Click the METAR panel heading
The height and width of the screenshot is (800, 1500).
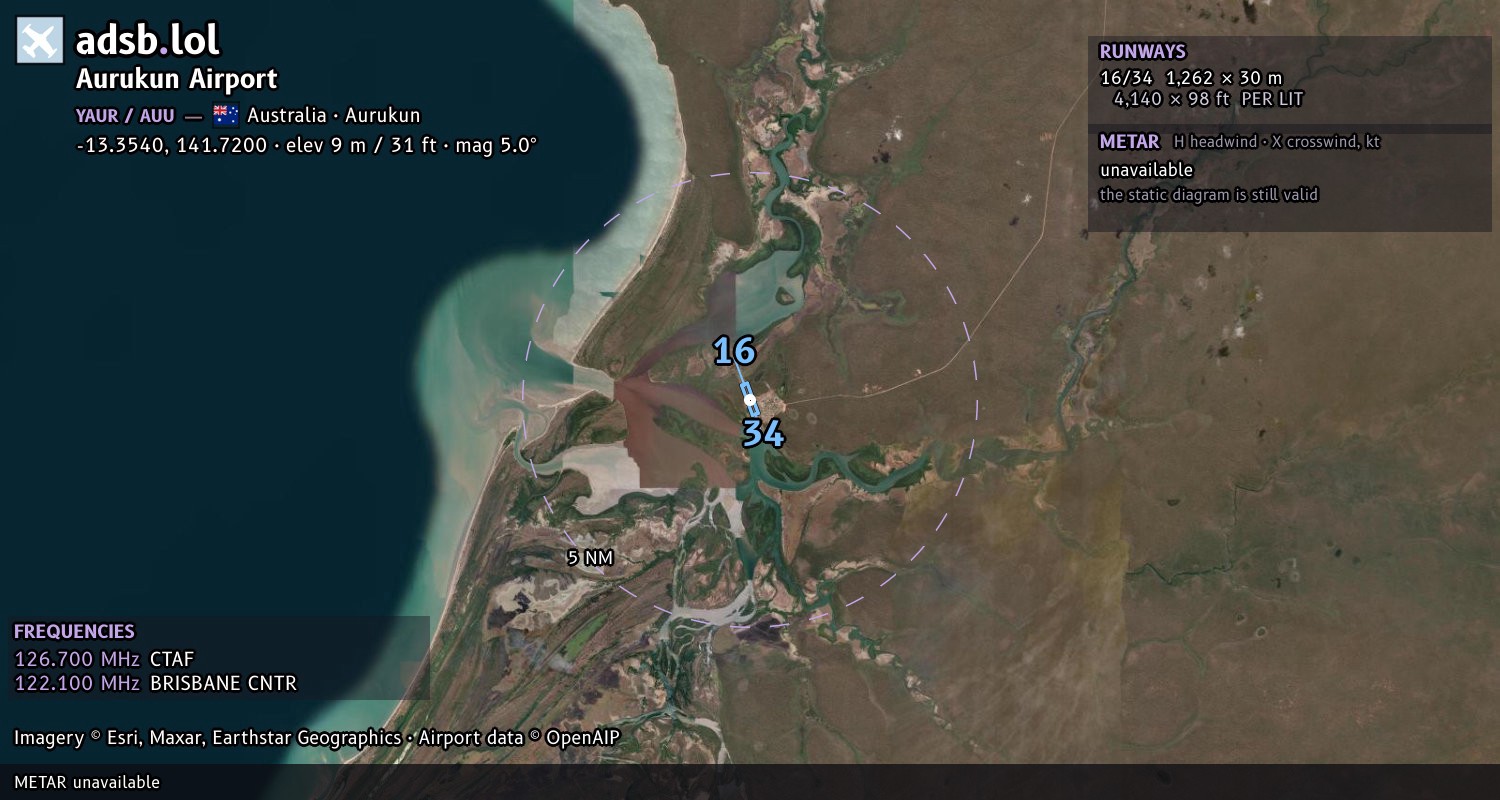[1129, 142]
